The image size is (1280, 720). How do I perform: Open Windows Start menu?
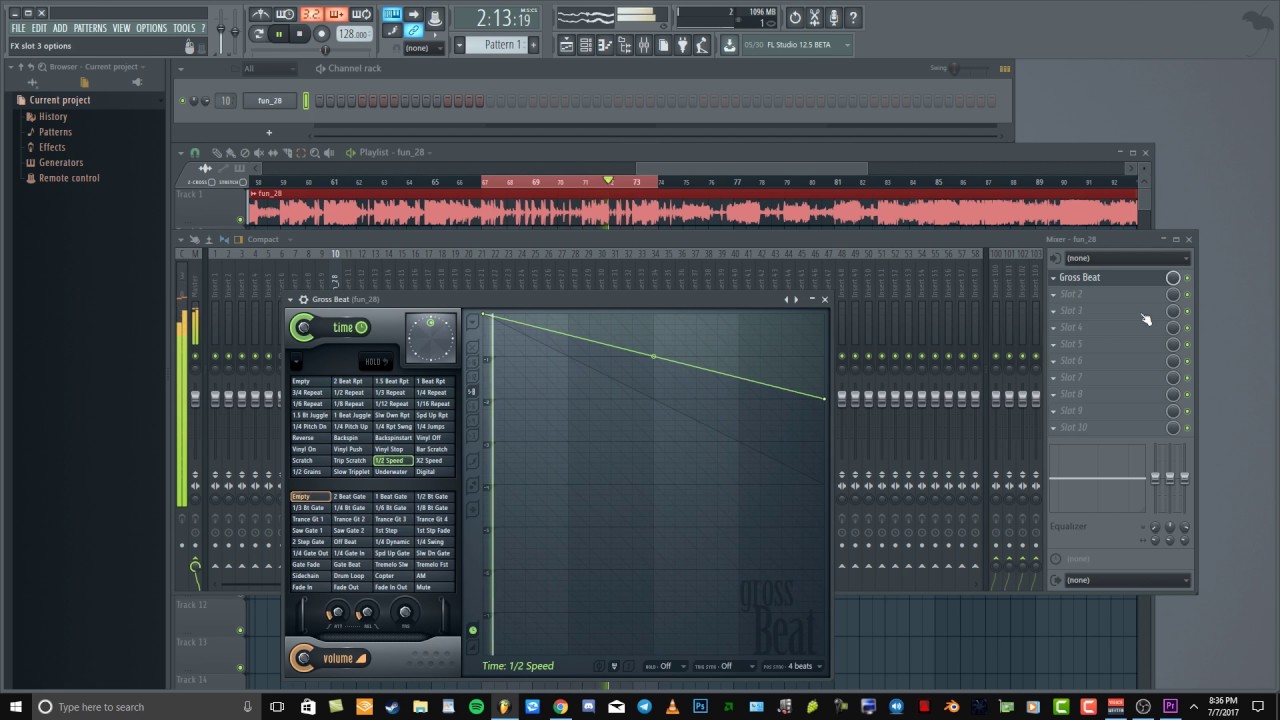[x=16, y=707]
